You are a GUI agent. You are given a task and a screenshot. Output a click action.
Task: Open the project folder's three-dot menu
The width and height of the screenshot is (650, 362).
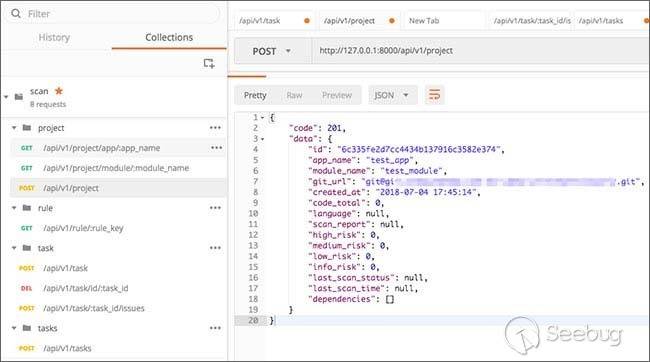215,128
